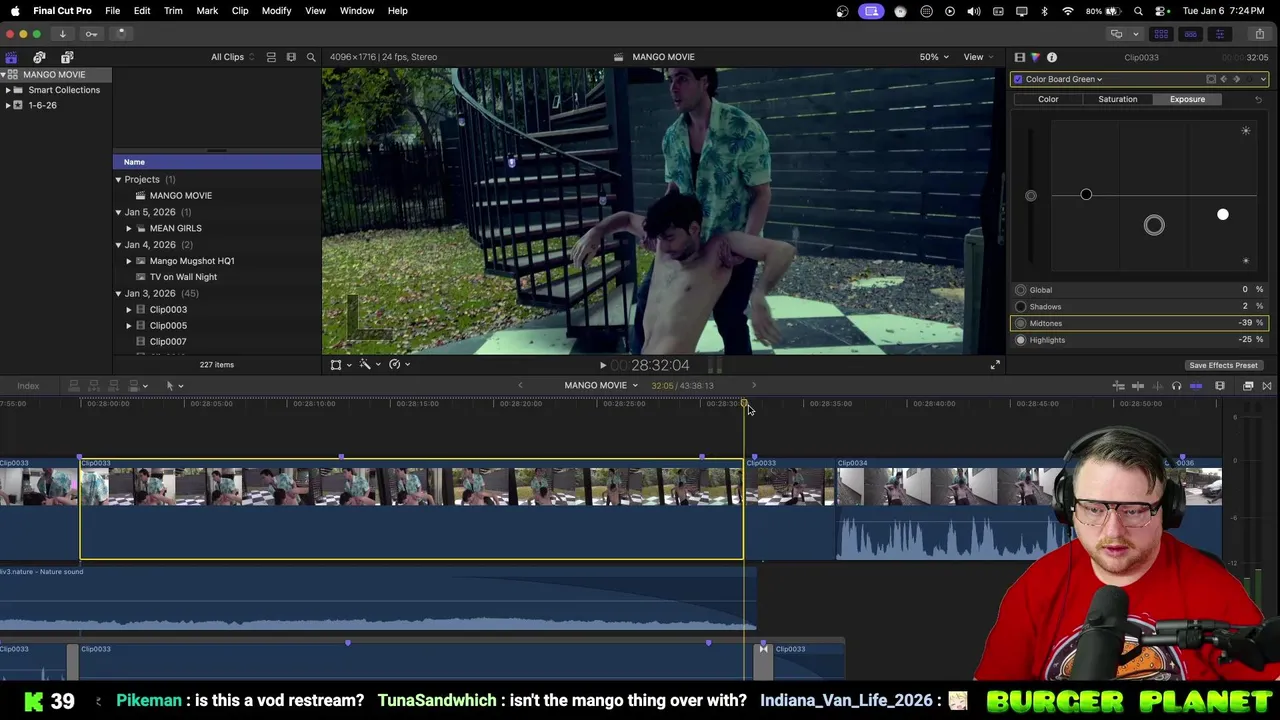Reset Exposure with the curved arrow icon
The width and height of the screenshot is (1280, 720).
coord(1258,99)
